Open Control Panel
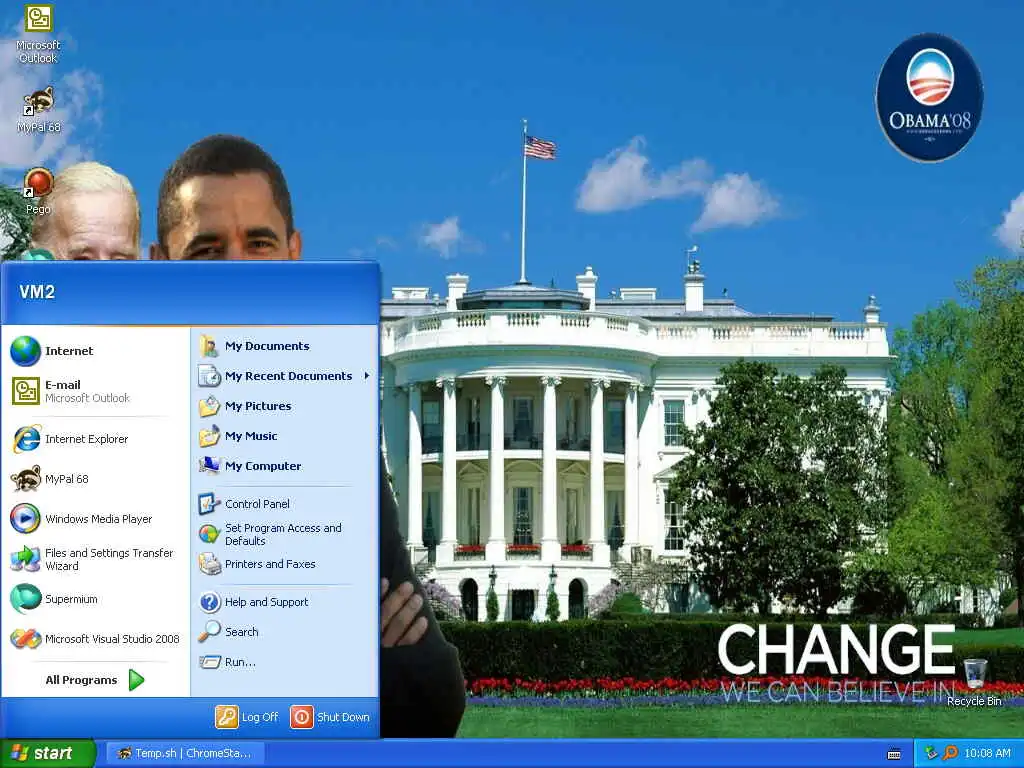Viewport: 1024px width, 768px height. pos(285,504)
